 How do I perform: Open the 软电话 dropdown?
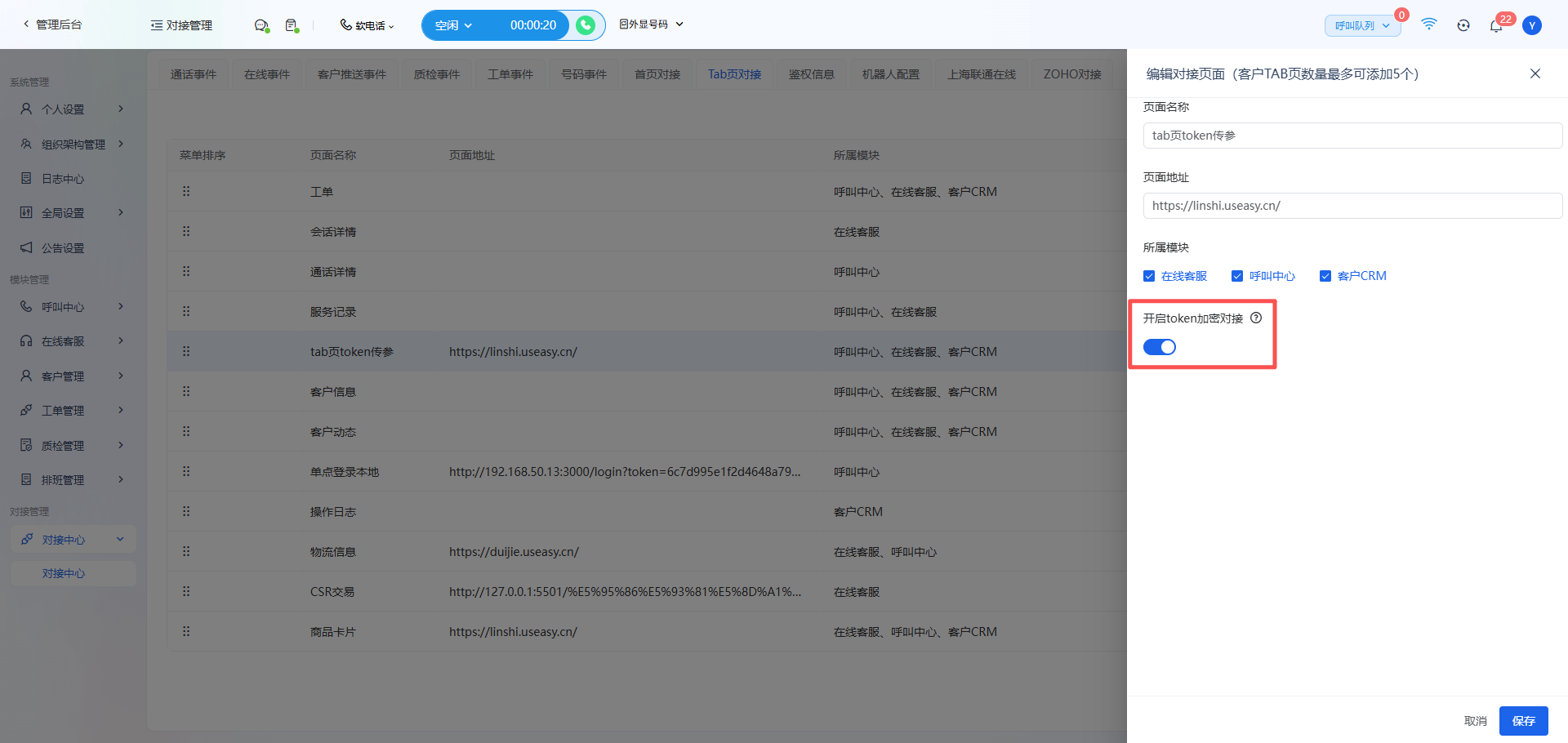coord(367,25)
